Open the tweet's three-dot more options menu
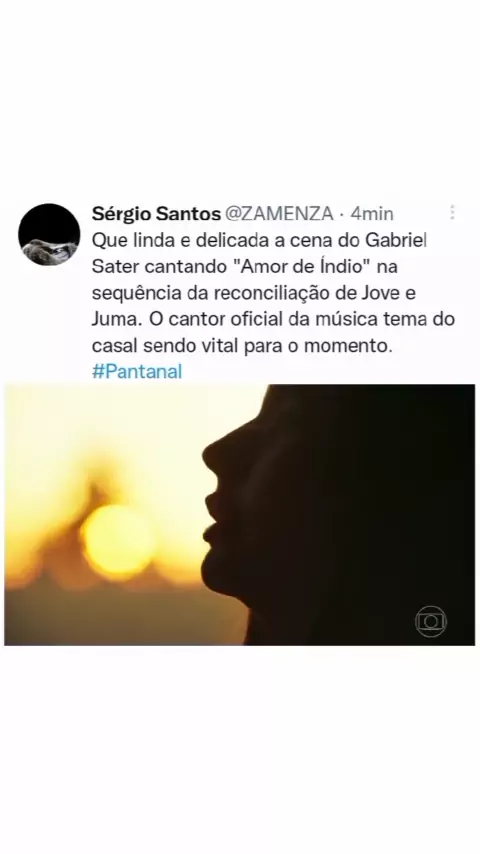Viewport: 480px width, 854px height. [x=452, y=212]
